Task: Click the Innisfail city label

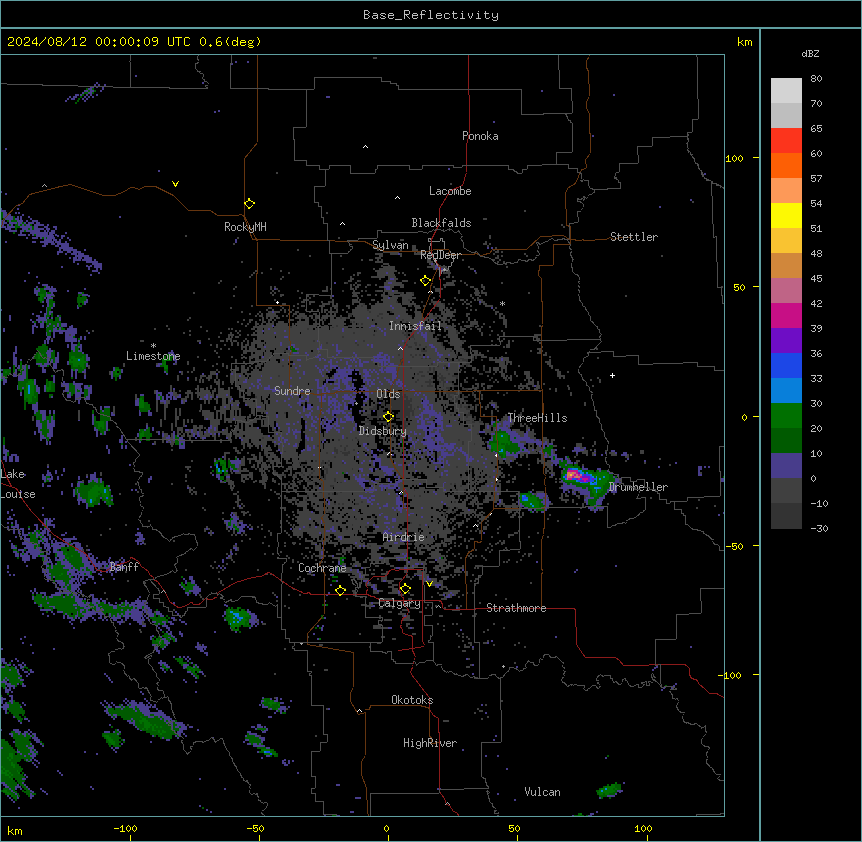Action: click(415, 326)
